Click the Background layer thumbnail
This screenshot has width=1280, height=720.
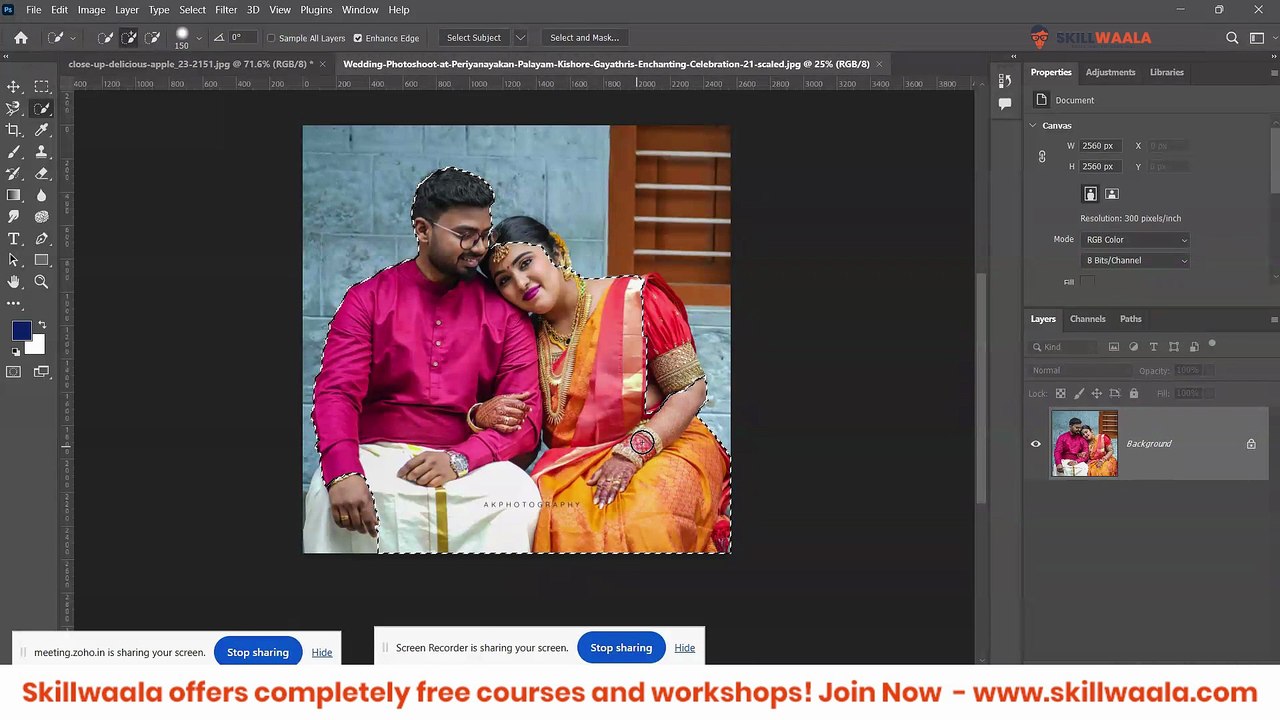click(1084, 444)
